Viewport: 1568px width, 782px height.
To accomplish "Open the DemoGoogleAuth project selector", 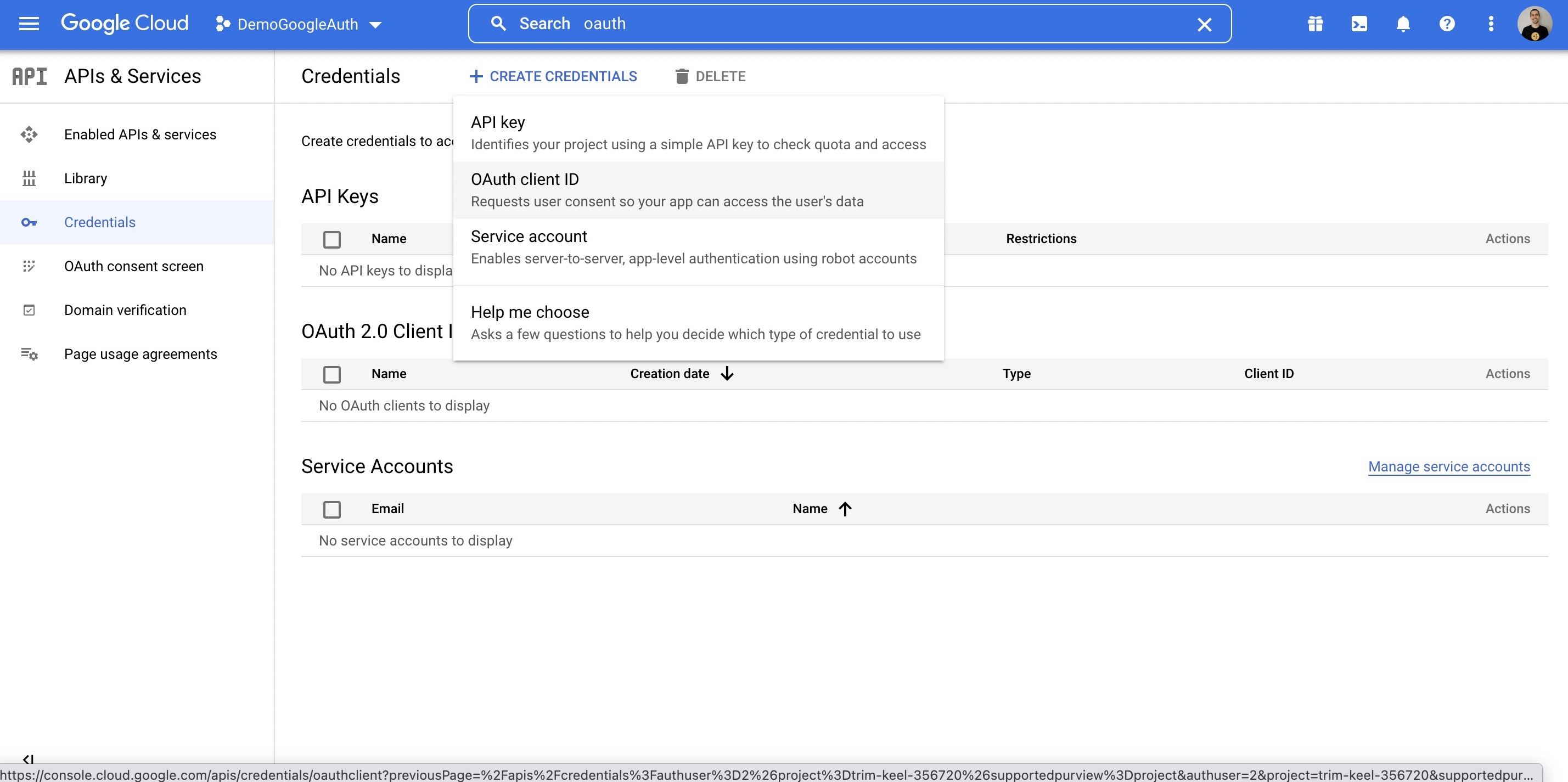I will (298, 24).
